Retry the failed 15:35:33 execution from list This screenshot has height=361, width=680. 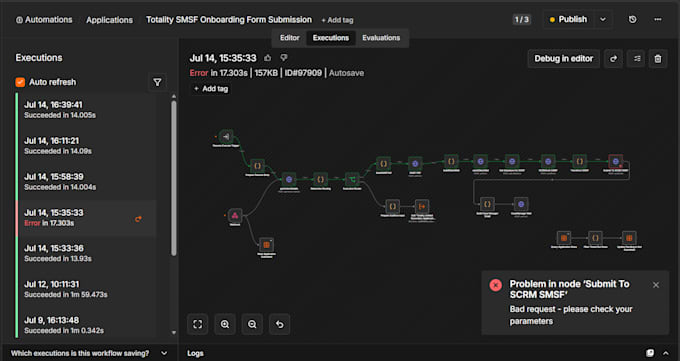tap(138, 219)
